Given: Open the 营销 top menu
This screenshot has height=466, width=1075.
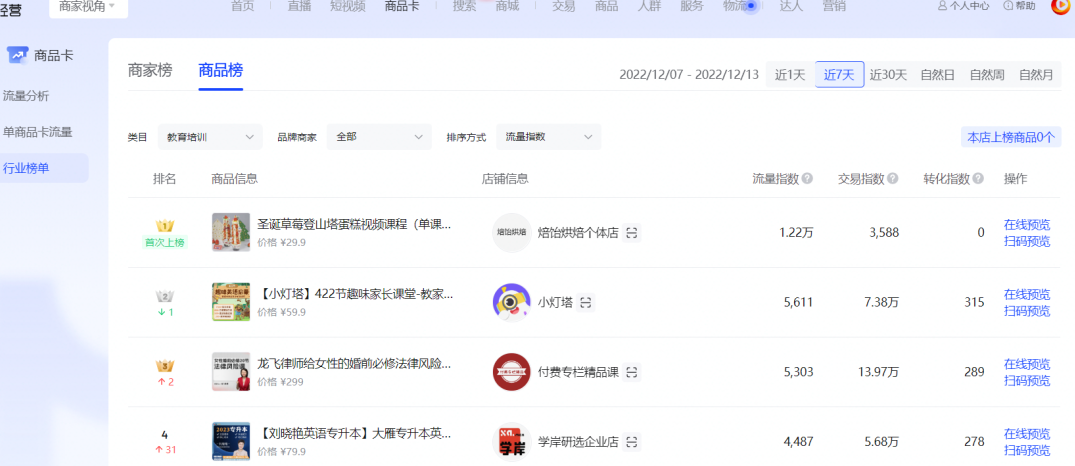Looking at the screenshot, I should click(834, 6).
